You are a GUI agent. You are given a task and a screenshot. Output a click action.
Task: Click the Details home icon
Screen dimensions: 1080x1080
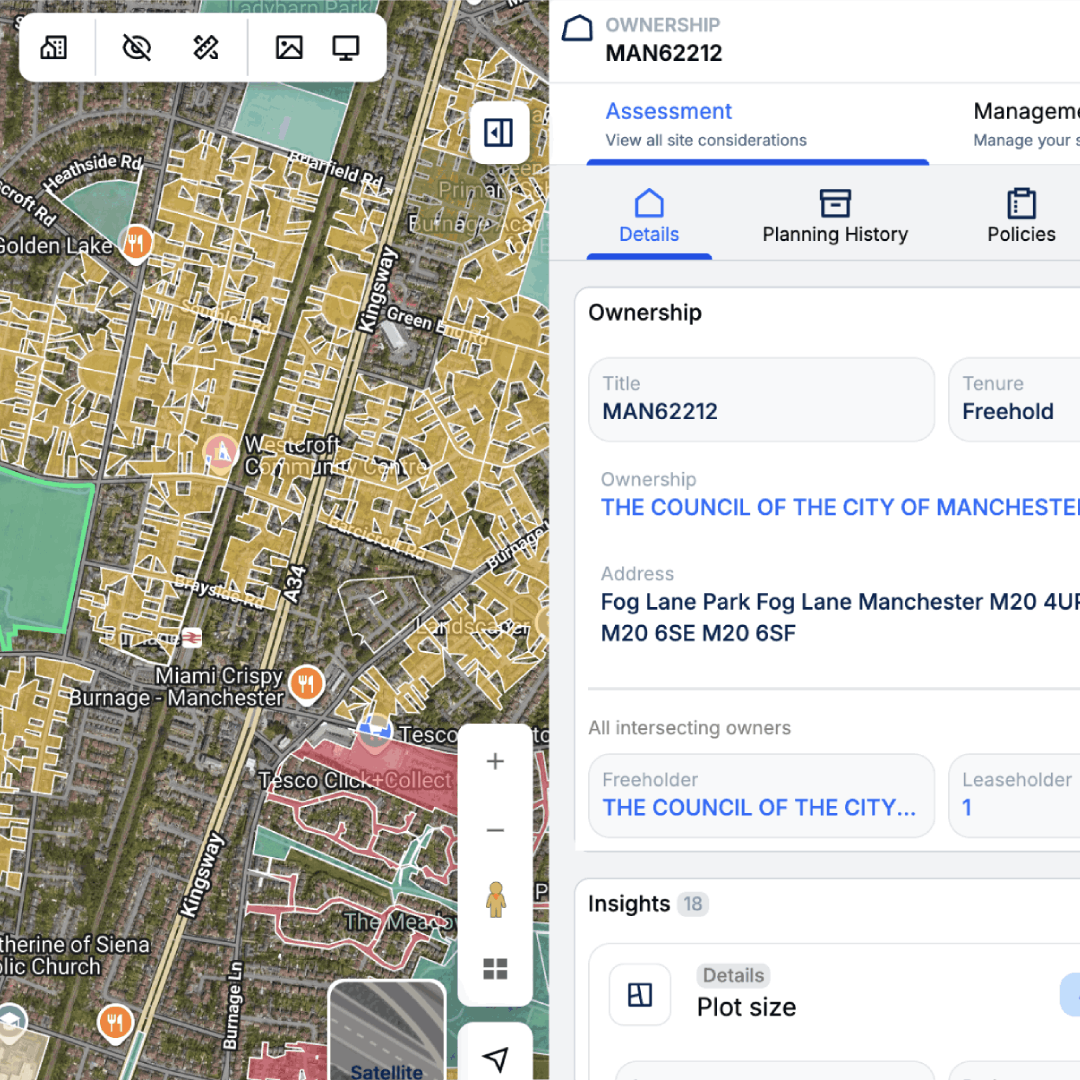(649, 203)
